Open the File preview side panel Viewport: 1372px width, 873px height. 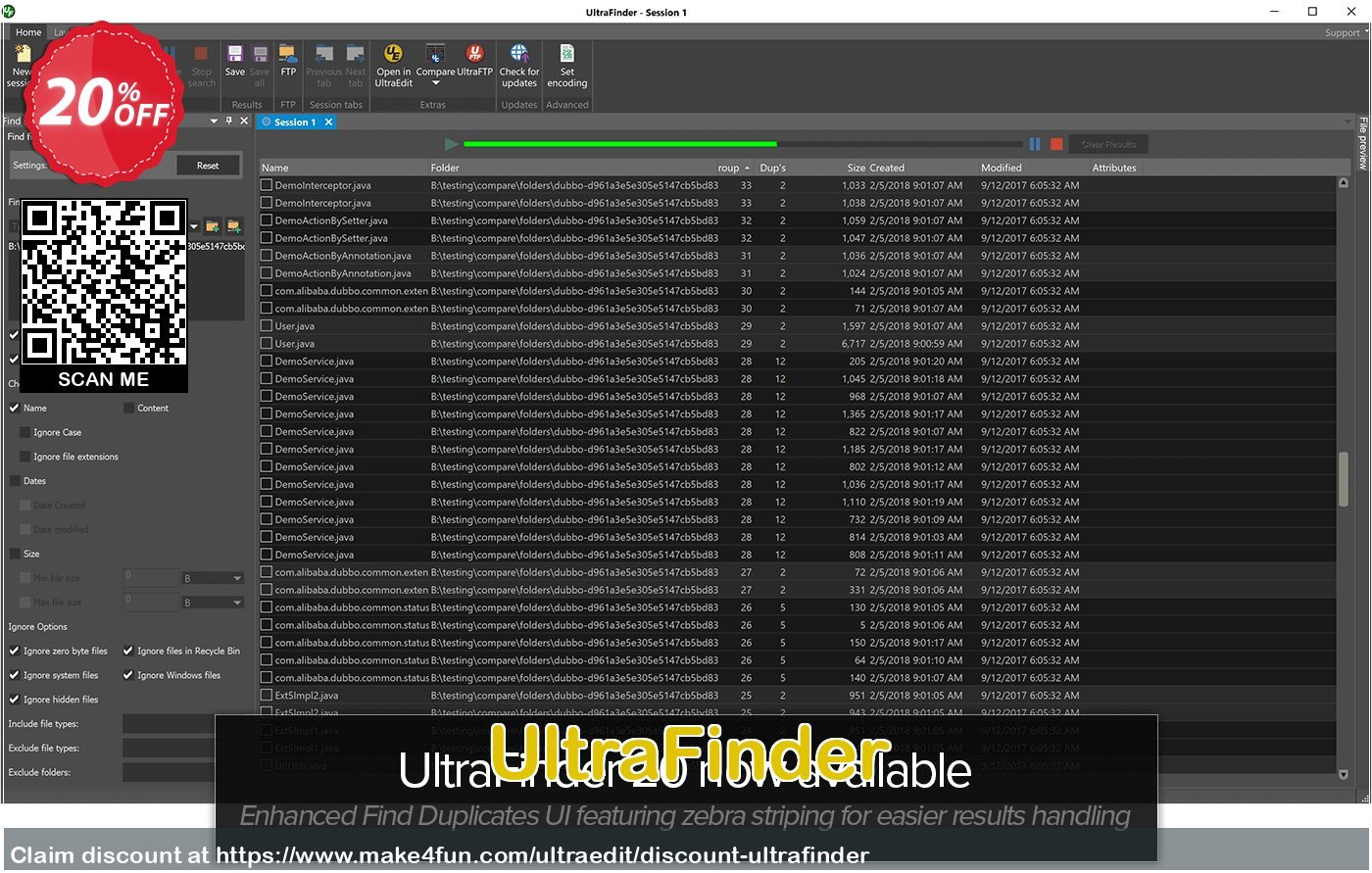pyautogui.click(x=1362, y=143)
